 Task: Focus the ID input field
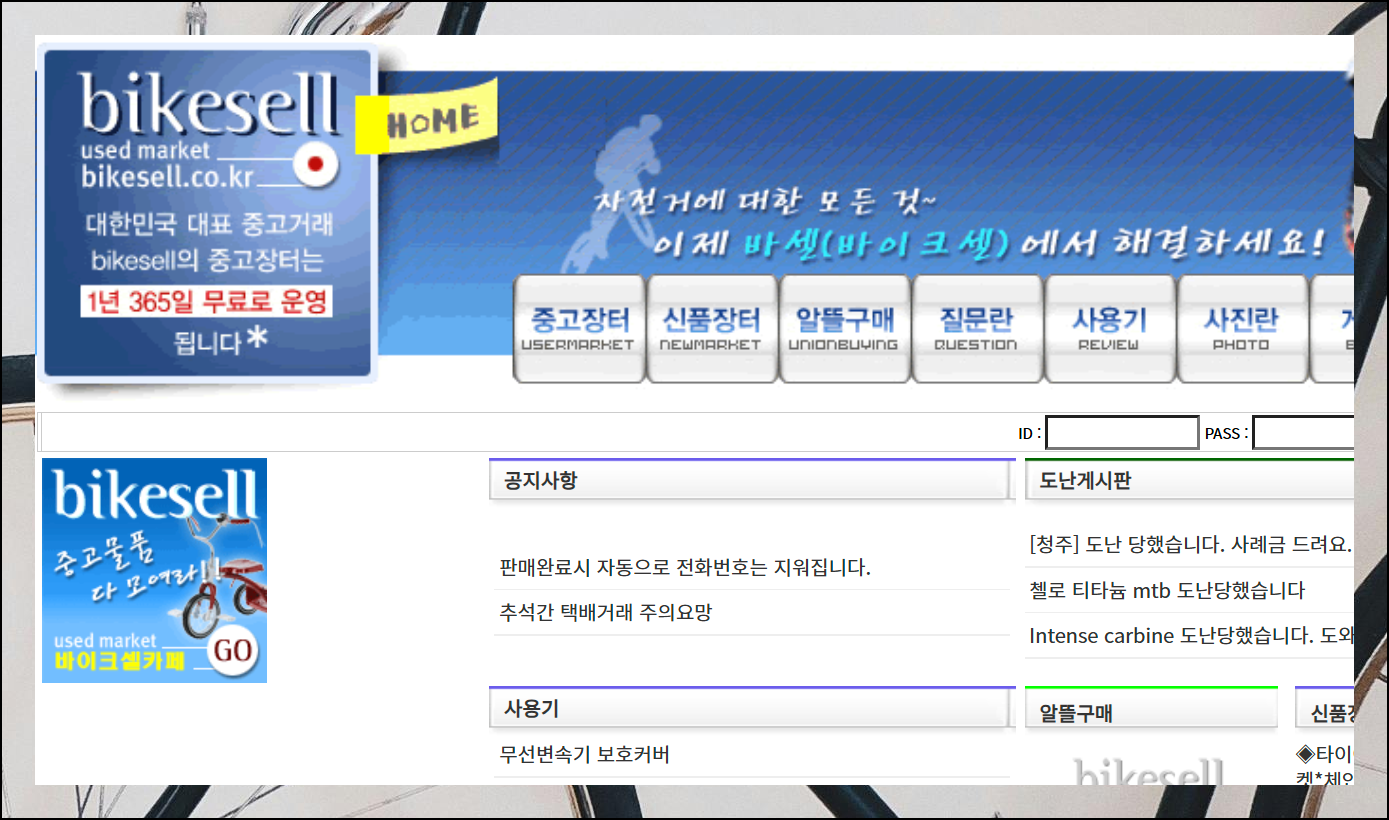[1122, 433]
